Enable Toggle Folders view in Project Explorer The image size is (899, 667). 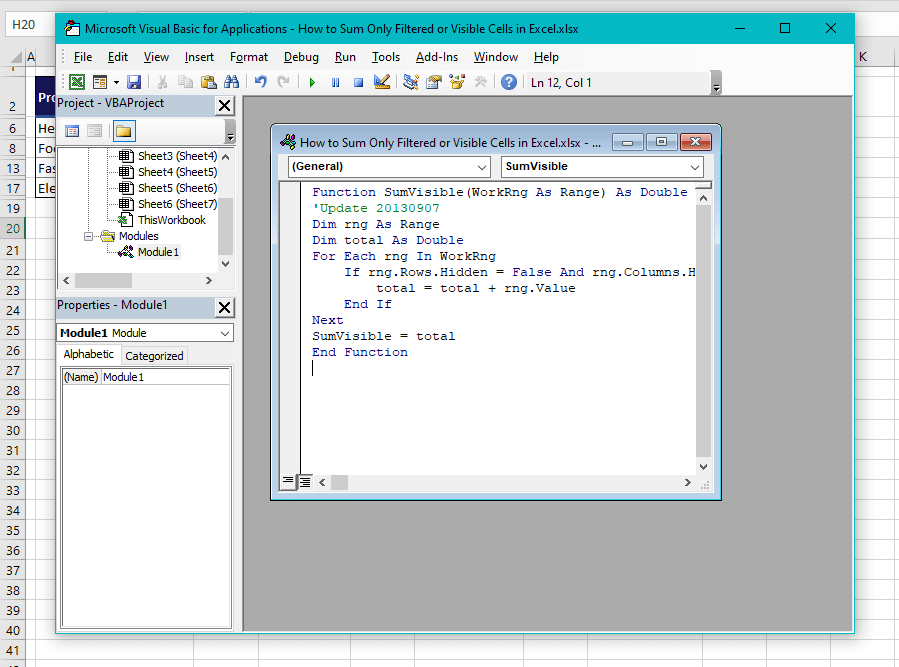(x=123, y=131)
